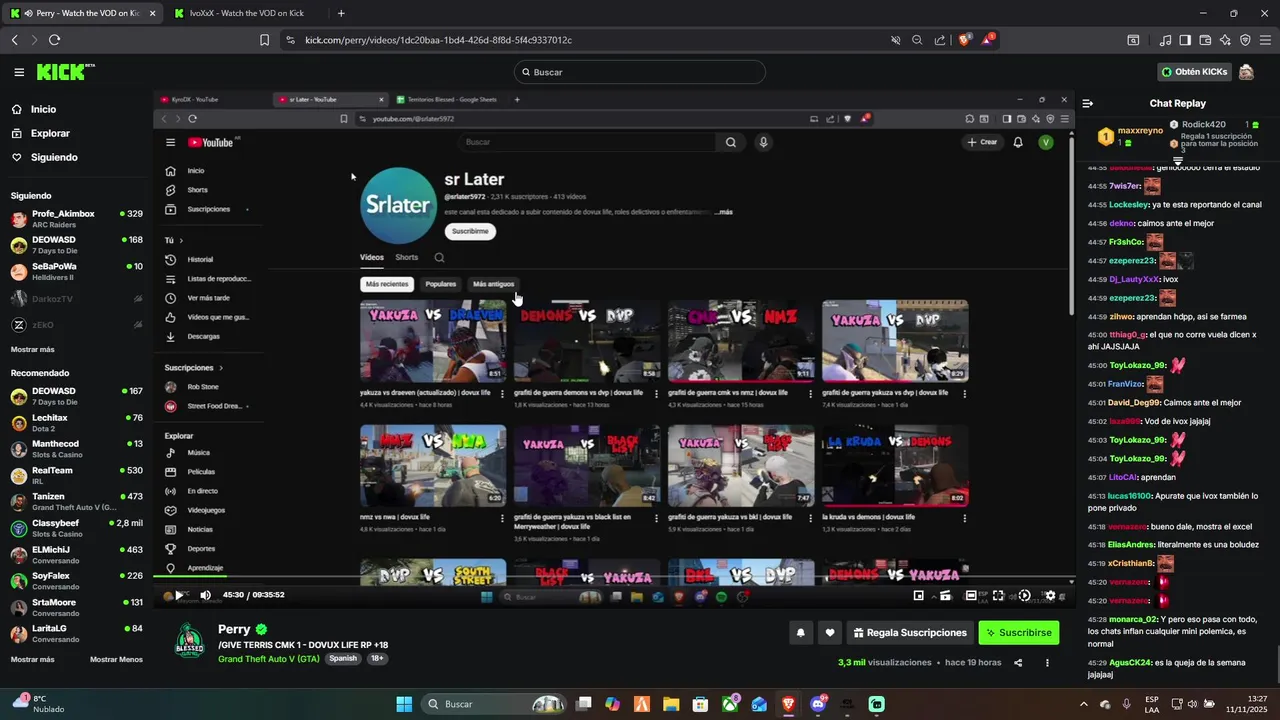Share the VOD via share icon
The height and width of the screenshot is (720, 1280).
click(1018, 662)
